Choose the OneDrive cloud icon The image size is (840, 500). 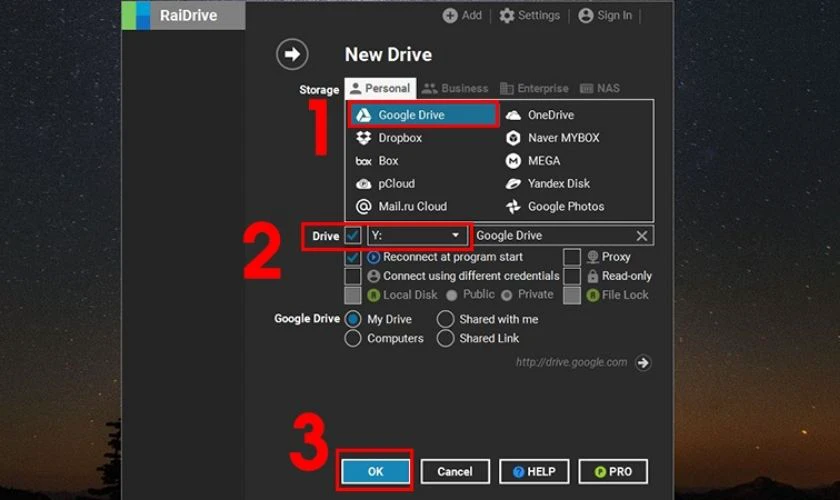pyautogui.click(x=513, y=115)
